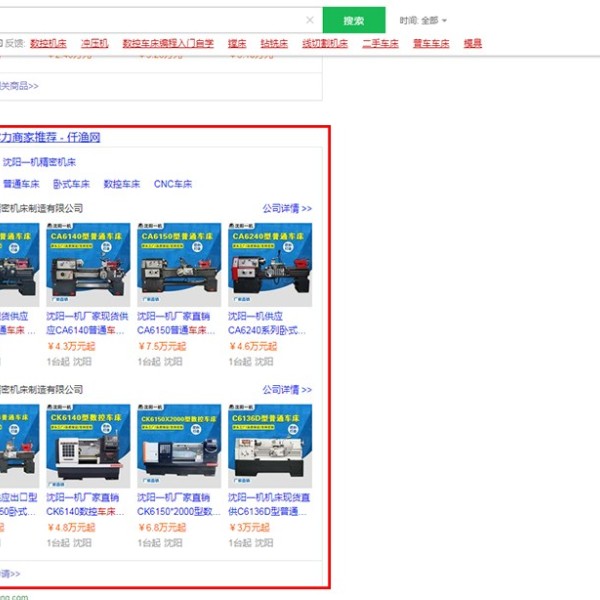This screenshot has width=600, height=600.
Task: Switch to the 卧式车床 category tab
Action: (72, 184)
